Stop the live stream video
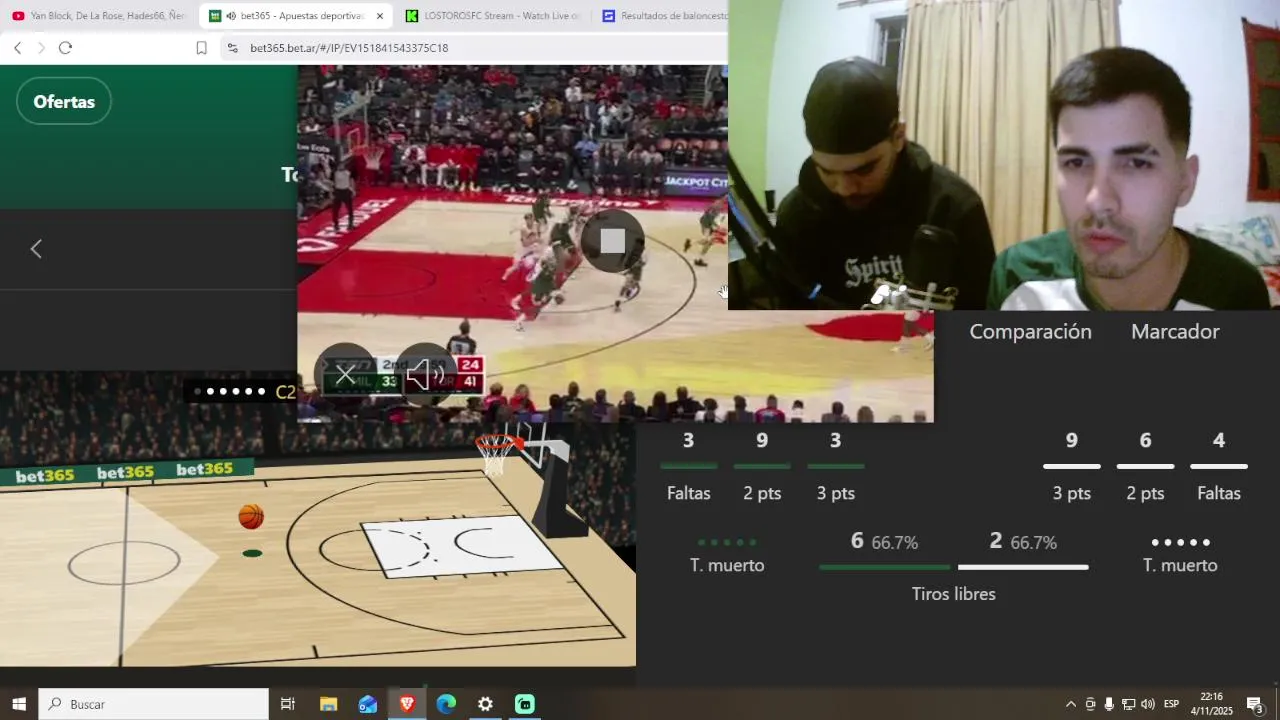This screenshot has width=1280, height=720. (613, 241)
